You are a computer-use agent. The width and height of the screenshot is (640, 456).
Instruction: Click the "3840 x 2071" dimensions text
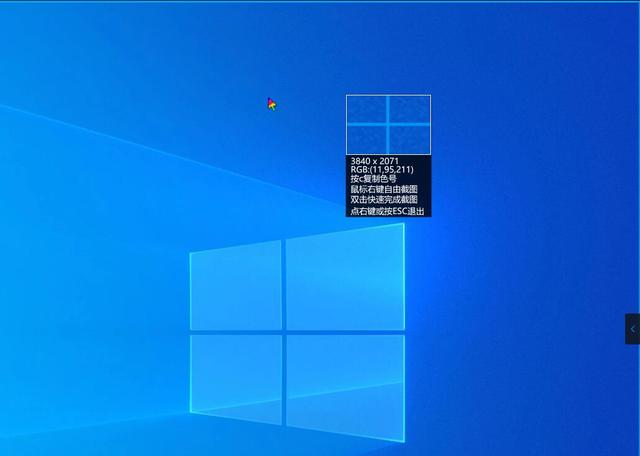point(374,161)
